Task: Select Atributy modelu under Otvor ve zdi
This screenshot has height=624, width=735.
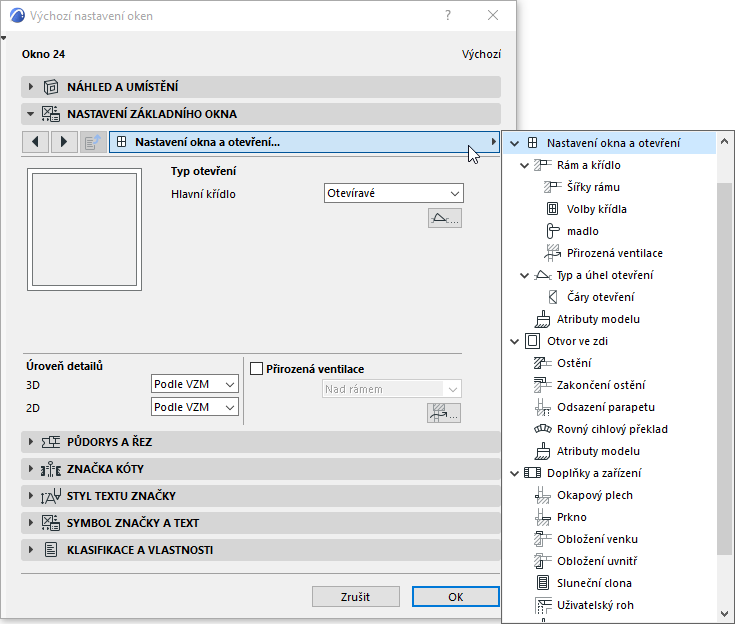Action: [x=598, y=451]
